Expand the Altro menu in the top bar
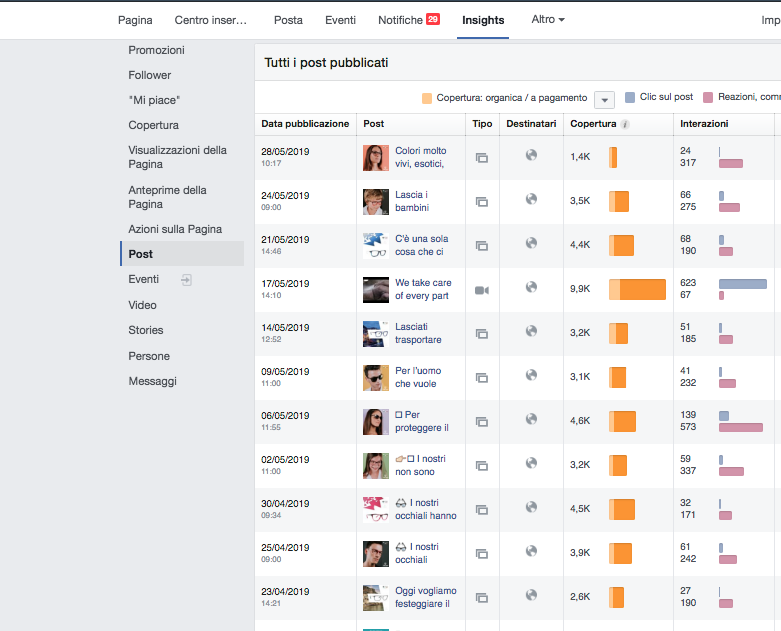 [x=548, y=20]
